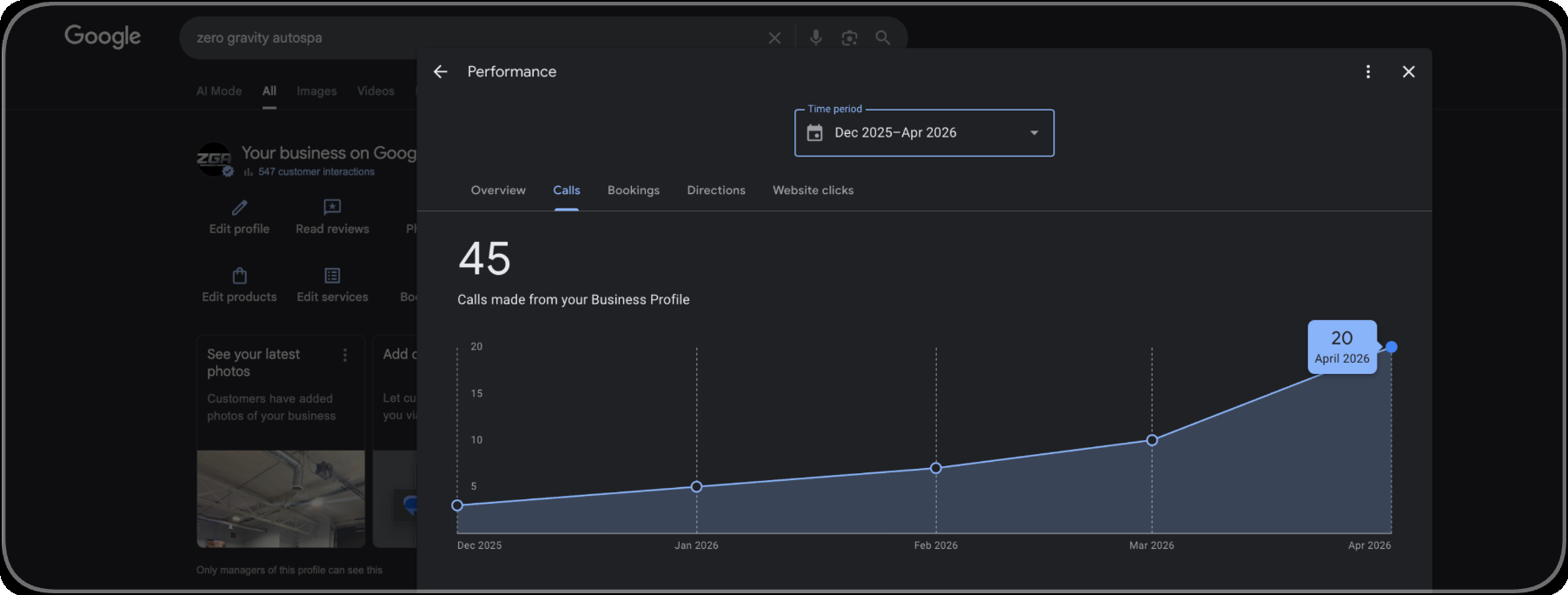Image resolution: width=1568 pixels, height=595 pixels.
Task: Open Google Lens image search icon
Action: click(849, 37)
